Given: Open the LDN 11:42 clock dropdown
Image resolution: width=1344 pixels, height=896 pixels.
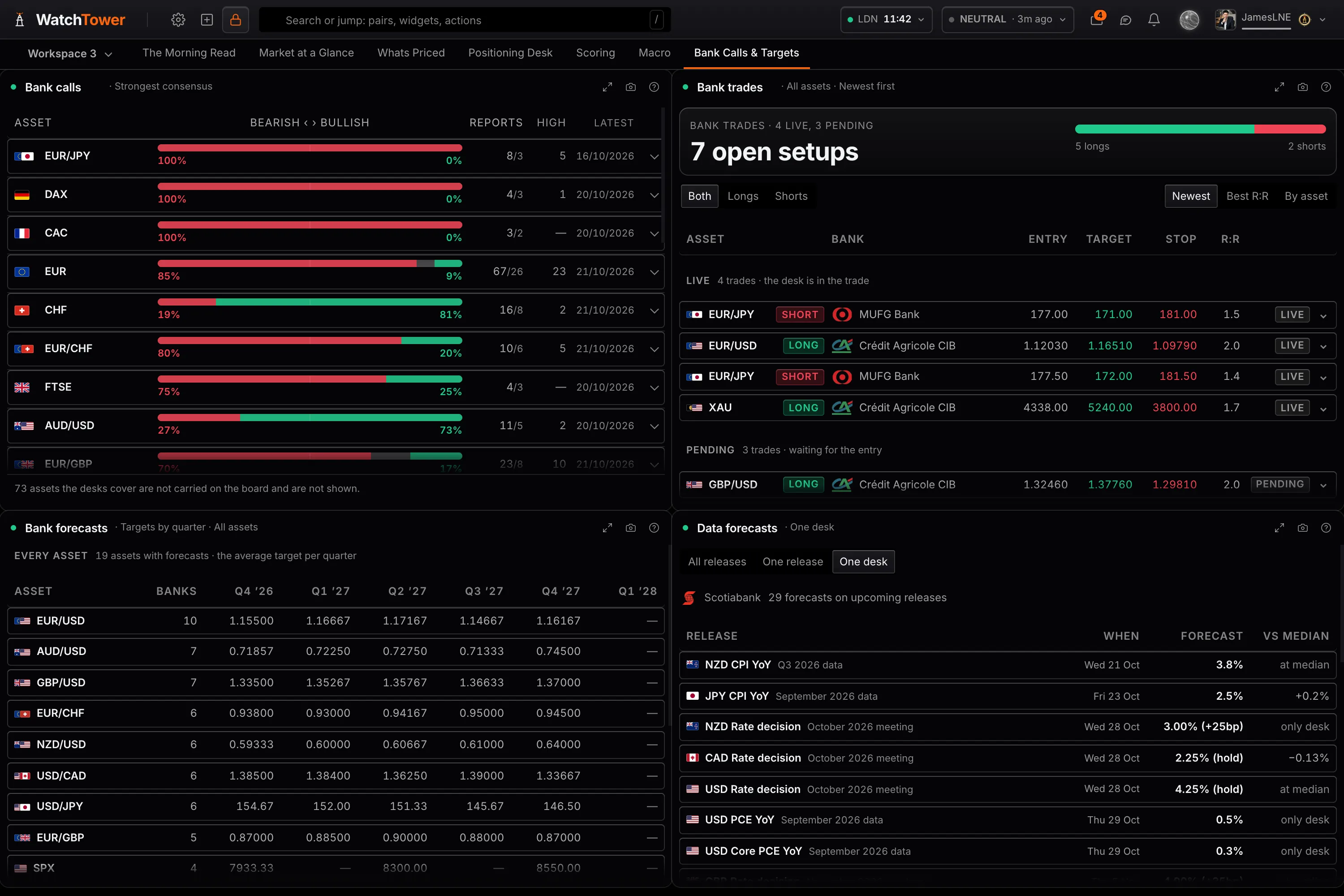Looking at the screenshot, I should [x=886, y=19].
